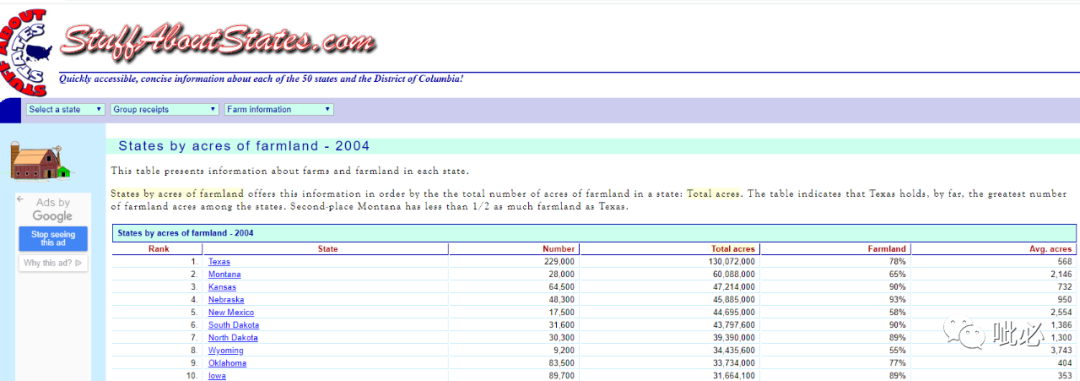Click the back arrow in the ad panel

[x=21, y=200]
